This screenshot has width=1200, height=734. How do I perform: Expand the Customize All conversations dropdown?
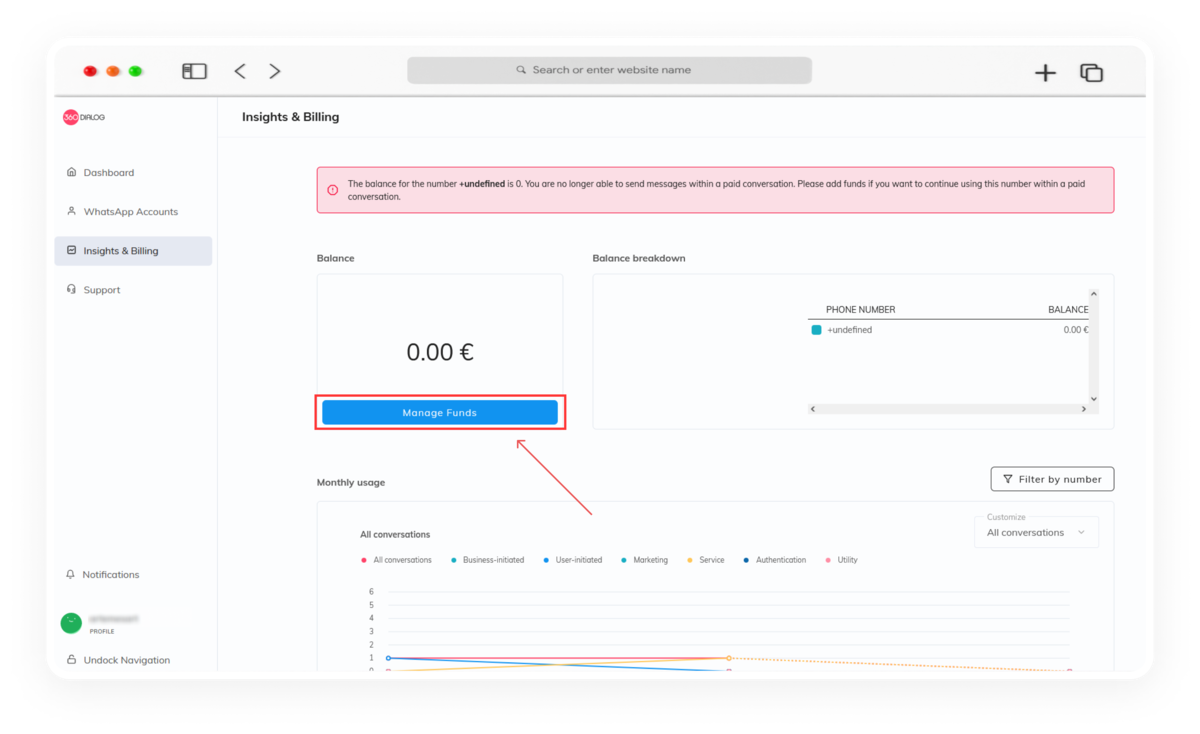tap(1036, 532)
